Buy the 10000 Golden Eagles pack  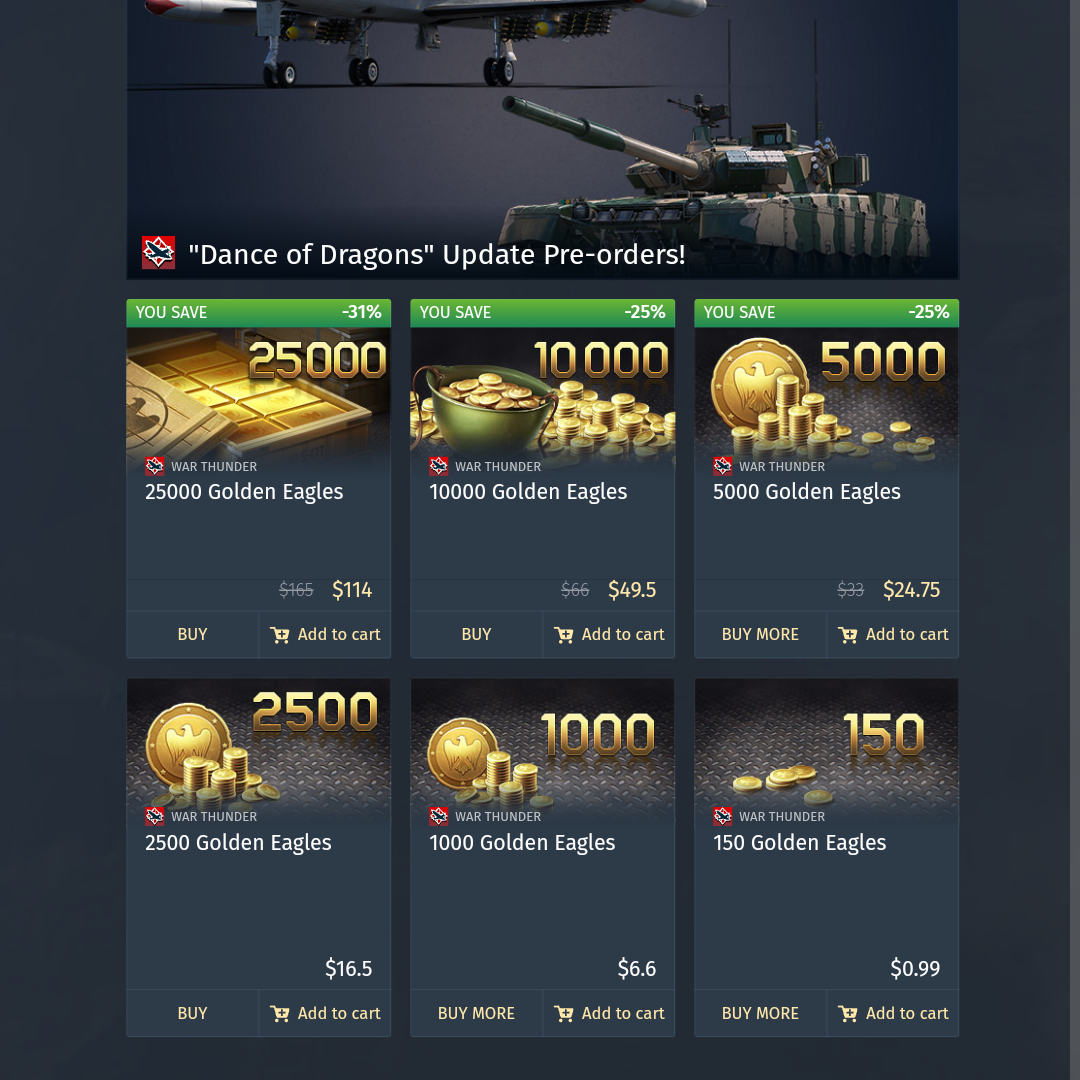476,634
